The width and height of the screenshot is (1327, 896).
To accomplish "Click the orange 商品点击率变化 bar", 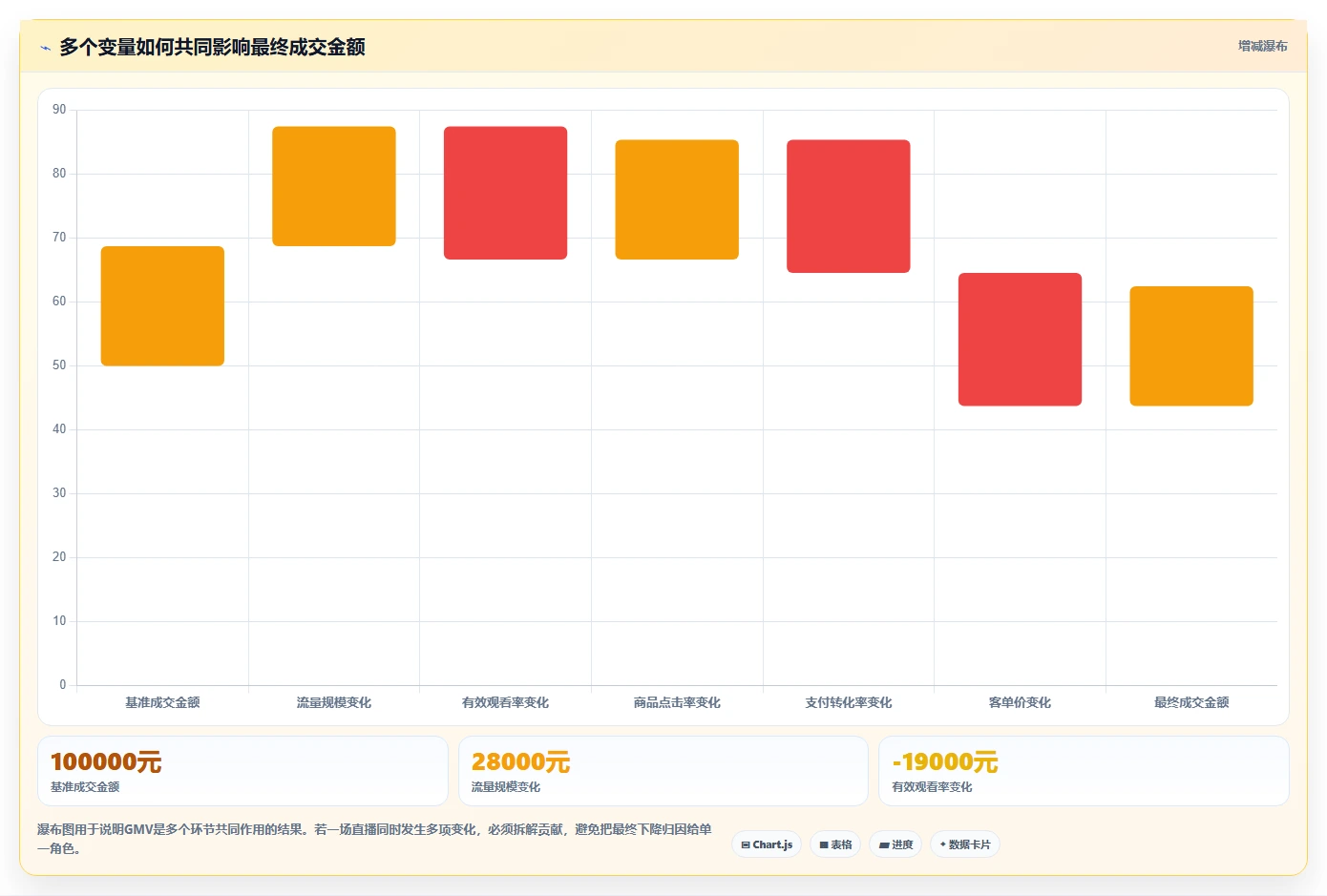I will tap(677, 199).
